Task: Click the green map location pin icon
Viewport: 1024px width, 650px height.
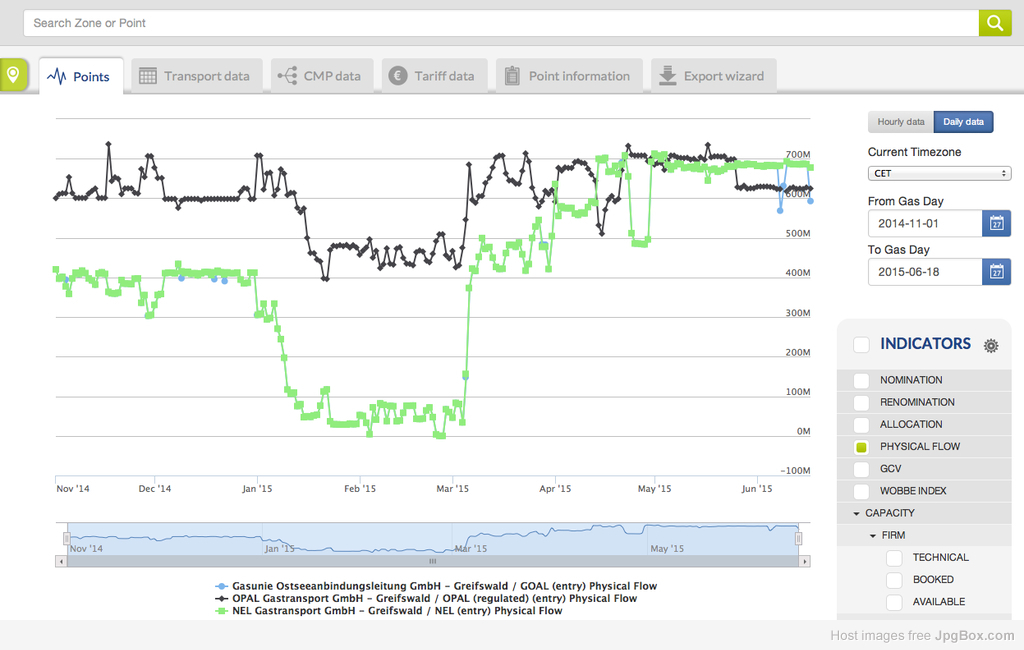Action: (13, 75)
